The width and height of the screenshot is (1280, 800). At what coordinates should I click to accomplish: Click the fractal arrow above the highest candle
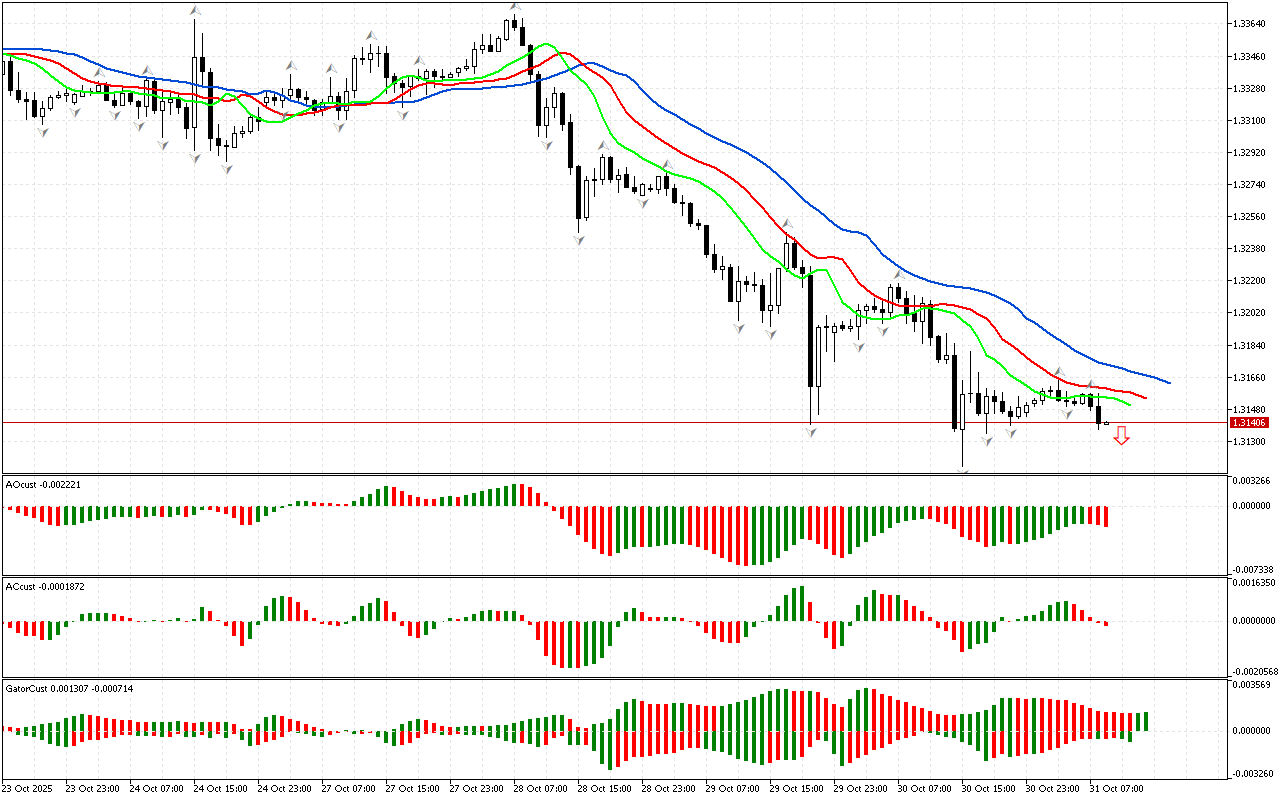(515, 7)
